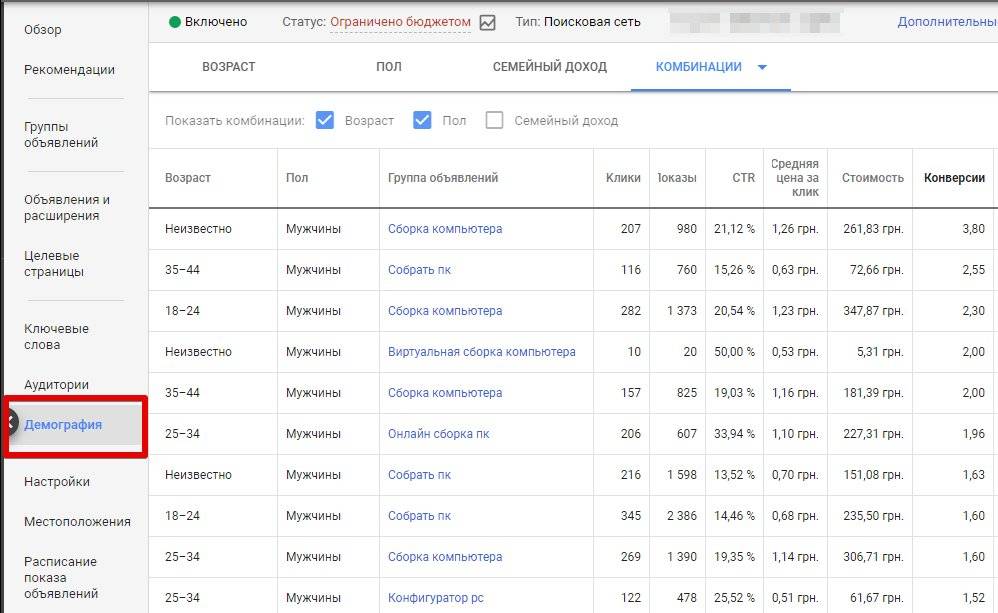Switch to the Возраст tab
The image size is (998, 613).
pos(228,67)
